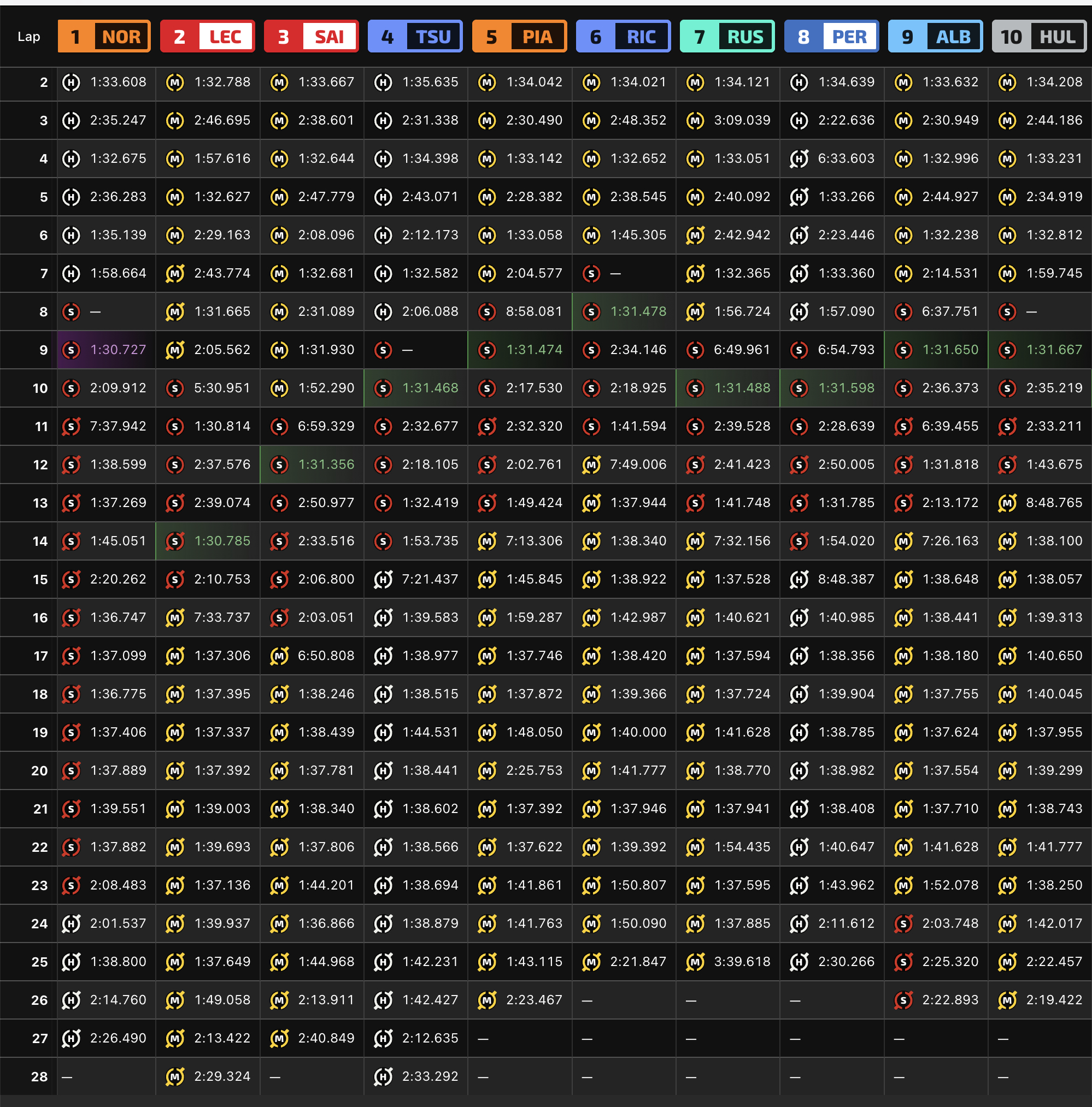Viewport: 1092px width, 1107px height.
Task: Click the medium tyre icon in LEC's lap 16
Action: (x=175, y=617)
